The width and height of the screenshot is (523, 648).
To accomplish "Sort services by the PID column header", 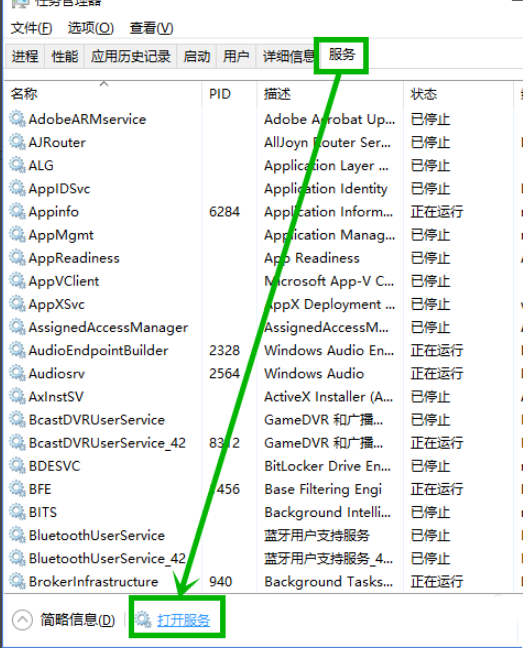I will pos(230,94).
